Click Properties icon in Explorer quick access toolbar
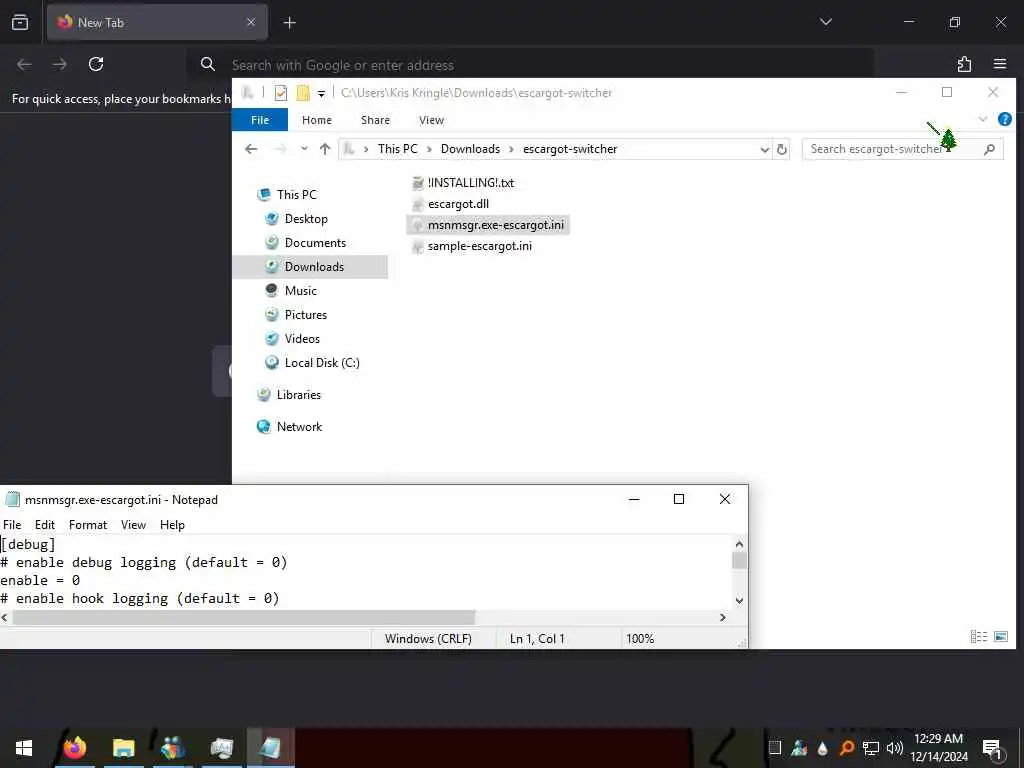This screenshot has height=768, width=1024. coord(281,93)
